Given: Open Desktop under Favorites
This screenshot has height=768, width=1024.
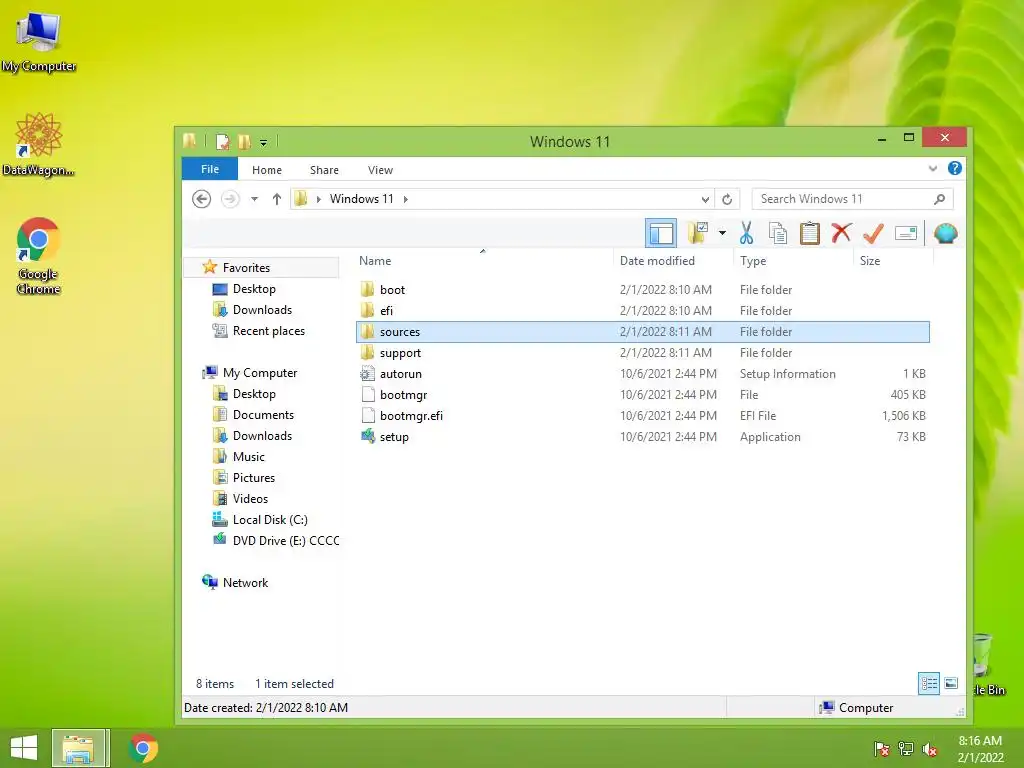Looking at the screenshot, I should pyautogui.click(x=253, y=289).
